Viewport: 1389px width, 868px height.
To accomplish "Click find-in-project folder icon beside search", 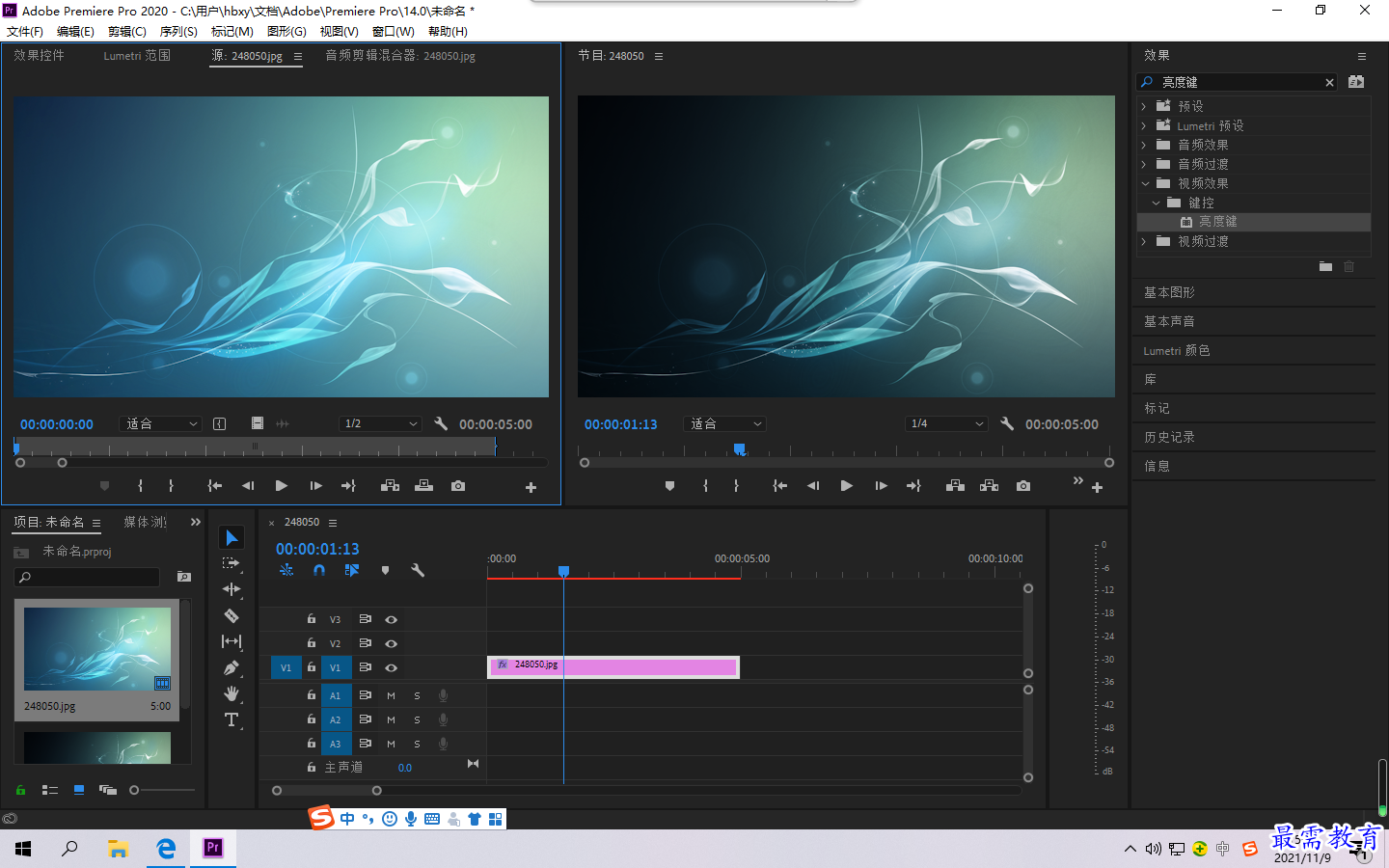I will tap(184, 577).
